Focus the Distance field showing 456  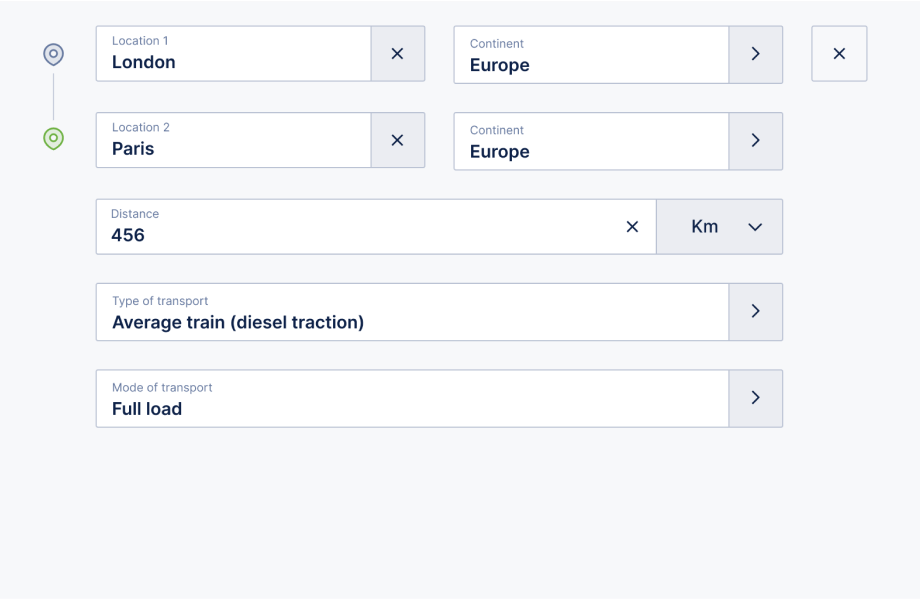[x=356, y=226]
